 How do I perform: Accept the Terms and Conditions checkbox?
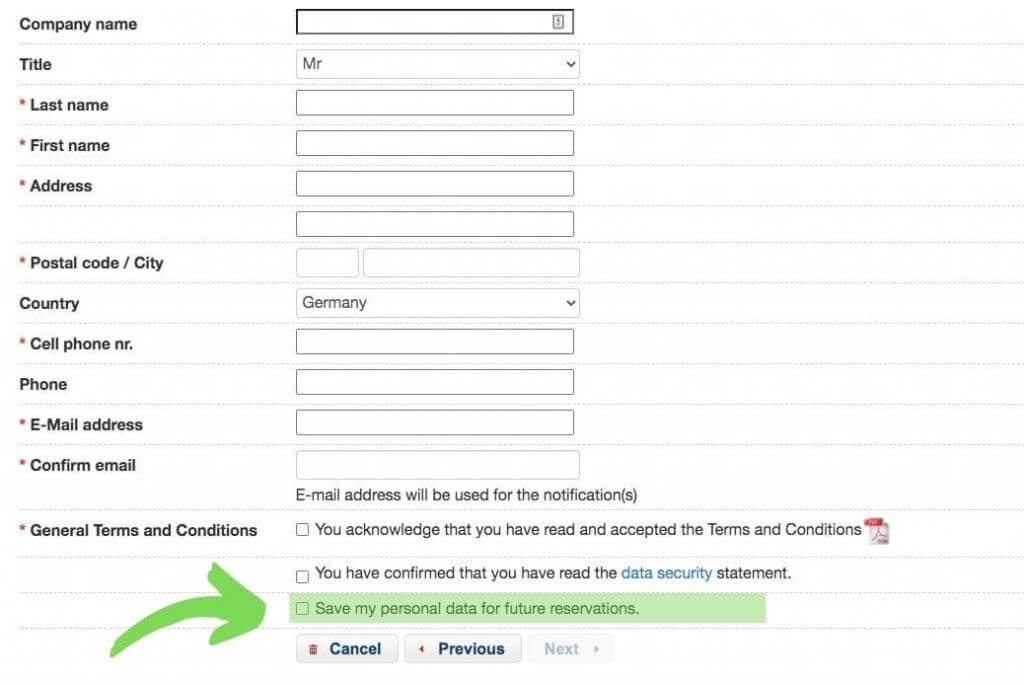click(x=302, y=530)
